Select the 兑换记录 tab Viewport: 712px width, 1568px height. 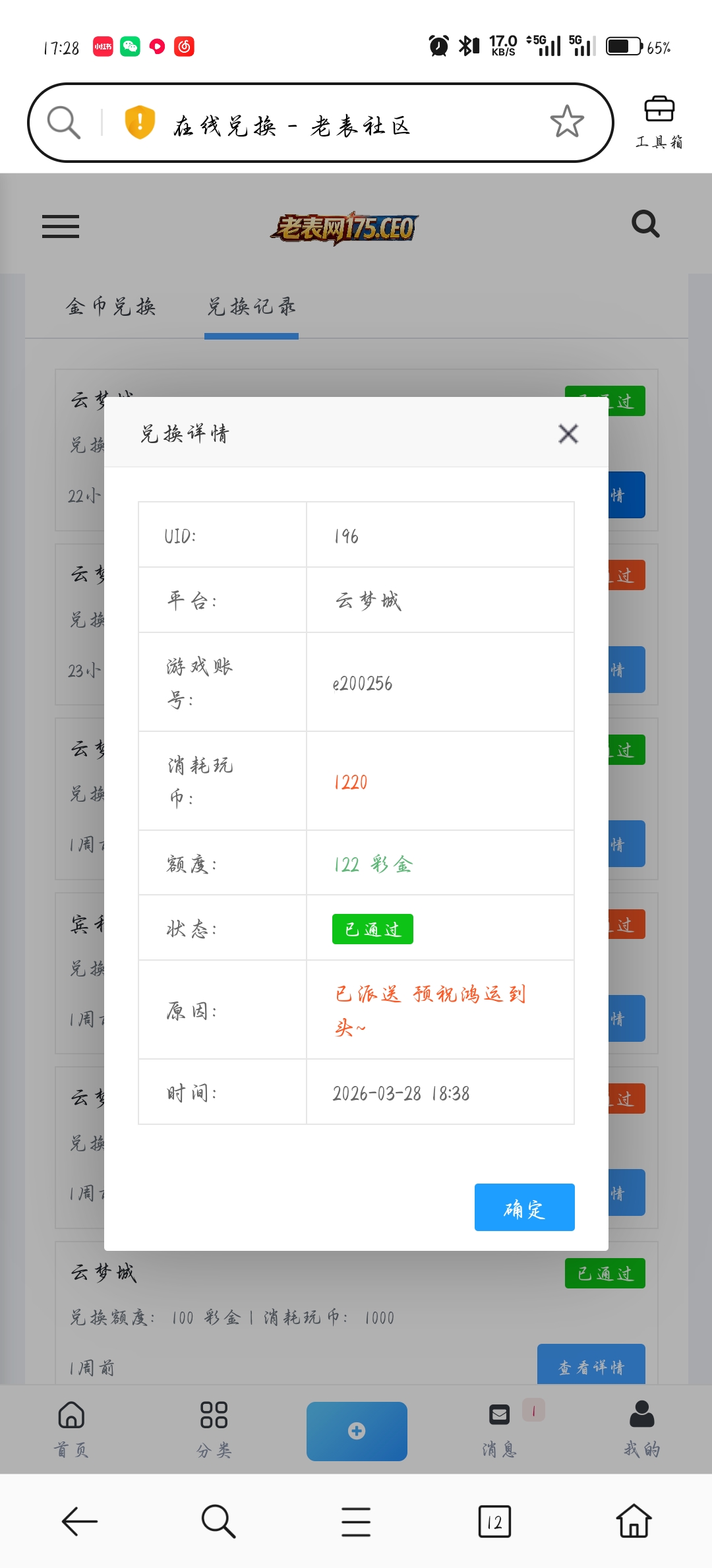251,307
